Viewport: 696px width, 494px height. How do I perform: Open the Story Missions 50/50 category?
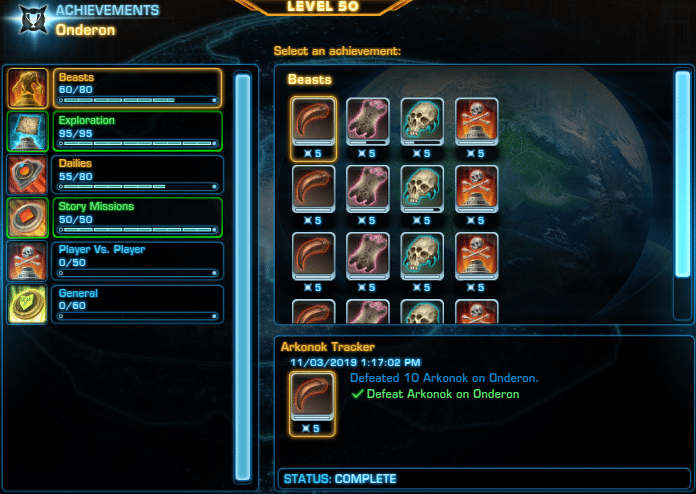click(x=137, y=217)
